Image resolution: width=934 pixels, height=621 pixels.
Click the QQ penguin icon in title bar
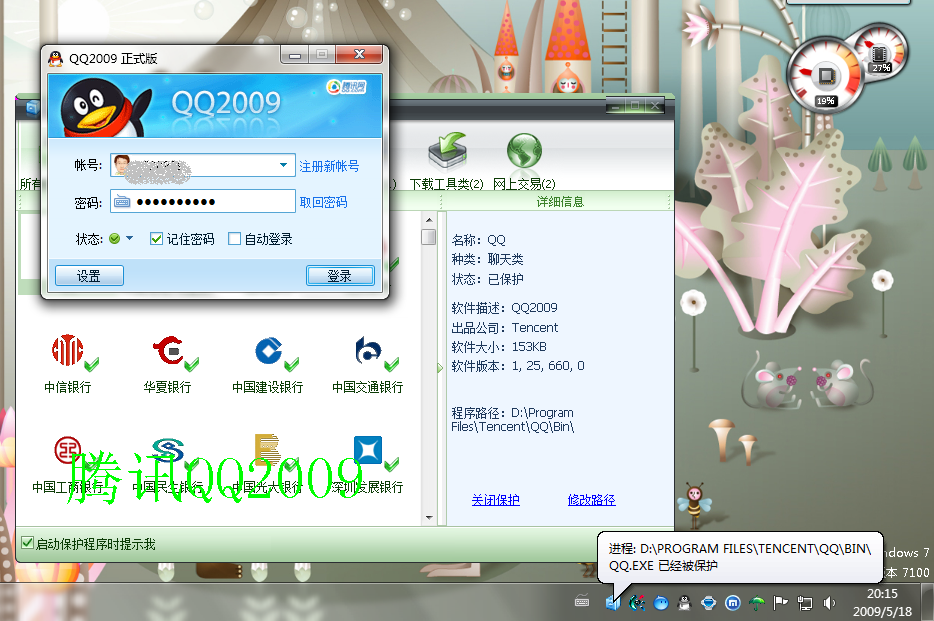55,58
